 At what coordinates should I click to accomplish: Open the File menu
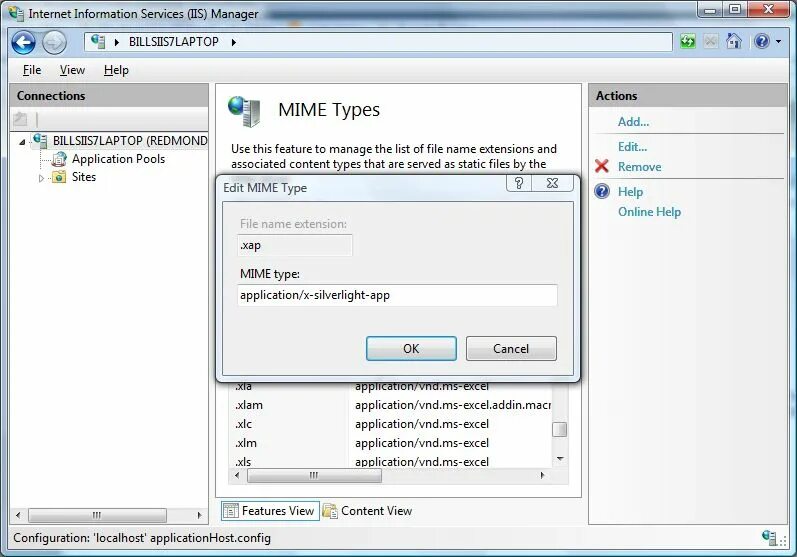(x=32, y=70)
